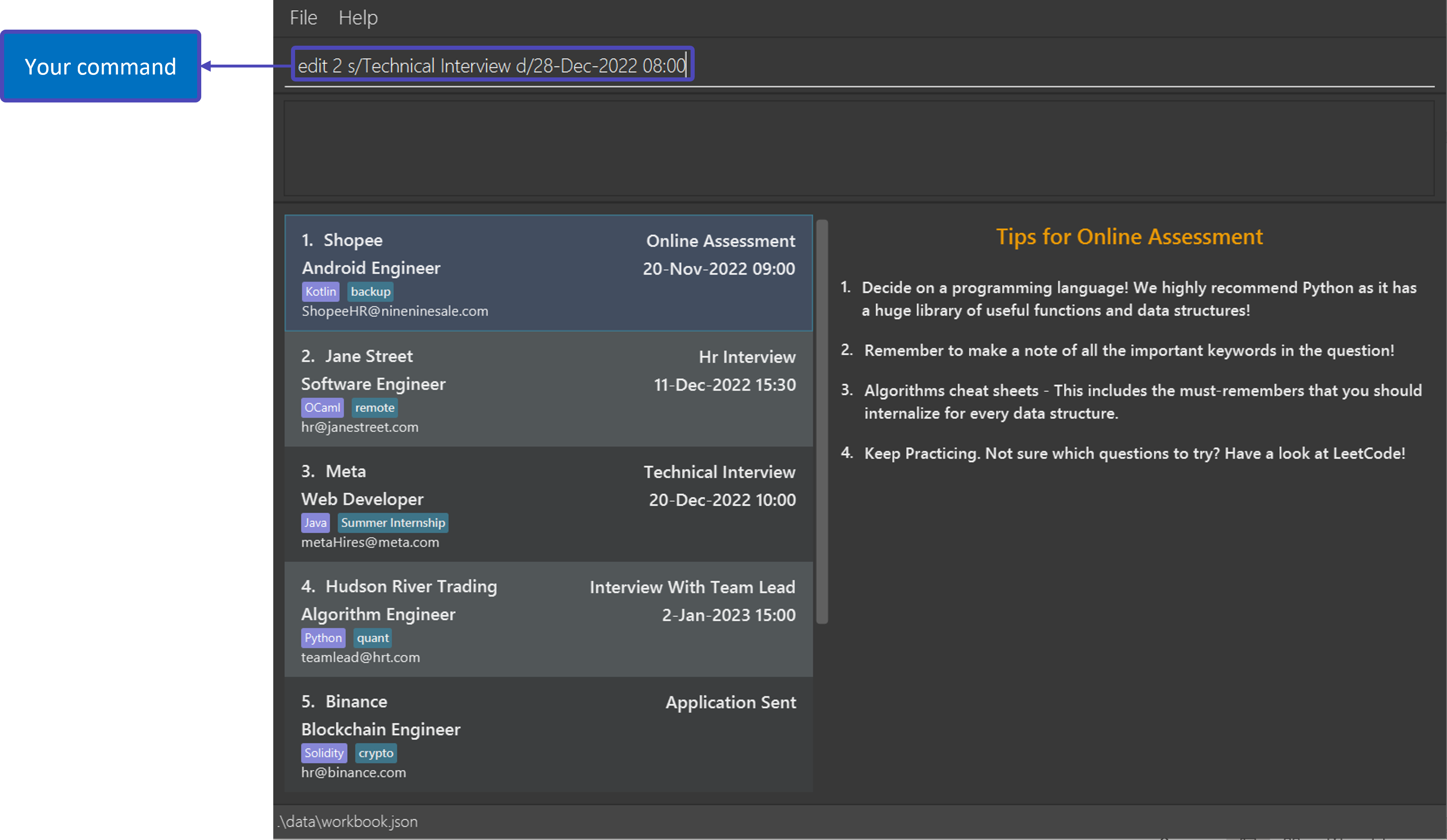Viewport: 1447px width, 840px height.
Task: Click date 2-Jan-2023 15:00
Action: point(729,615)
